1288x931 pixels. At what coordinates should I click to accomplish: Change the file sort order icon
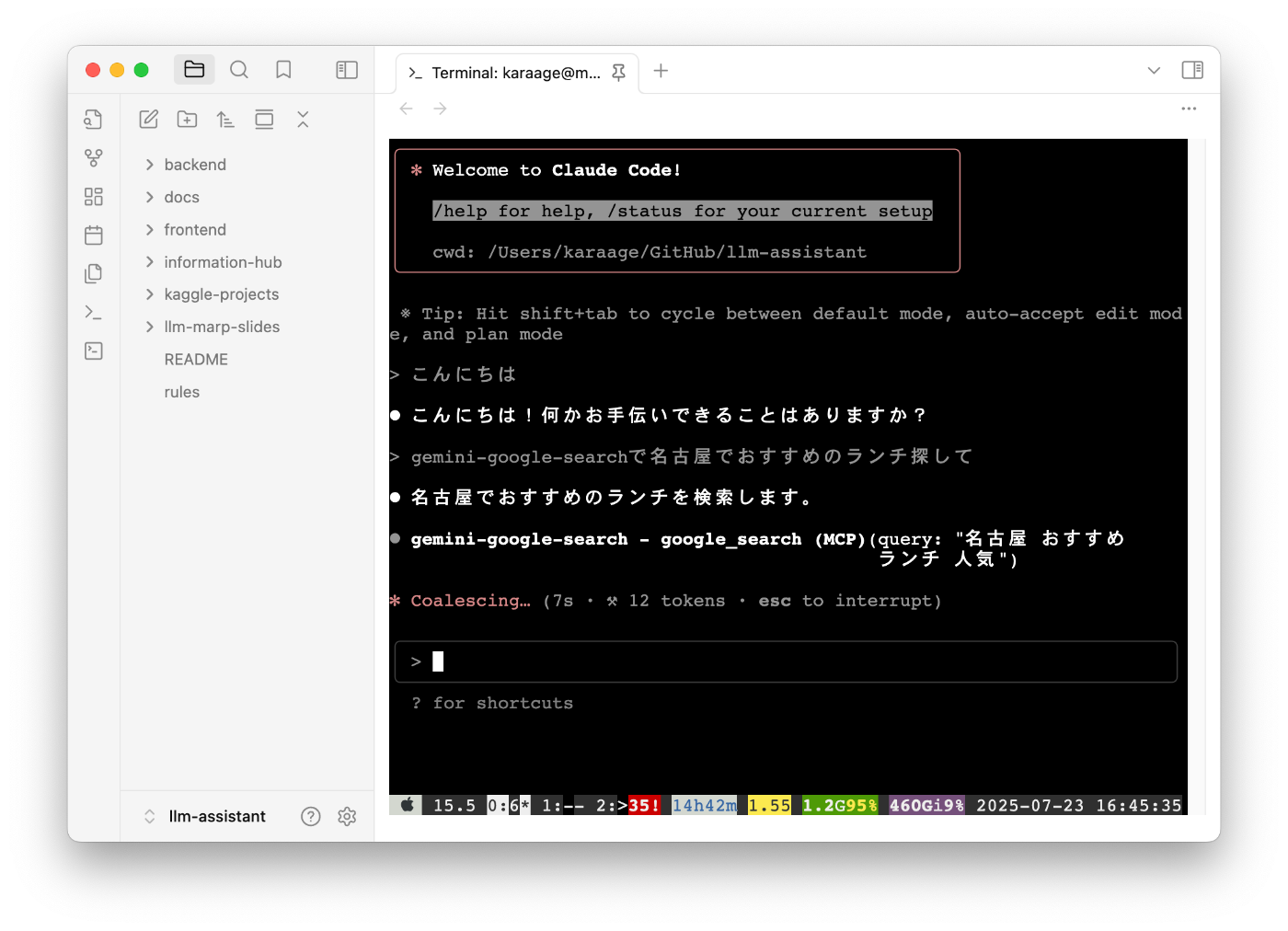[x=225, y=119]
